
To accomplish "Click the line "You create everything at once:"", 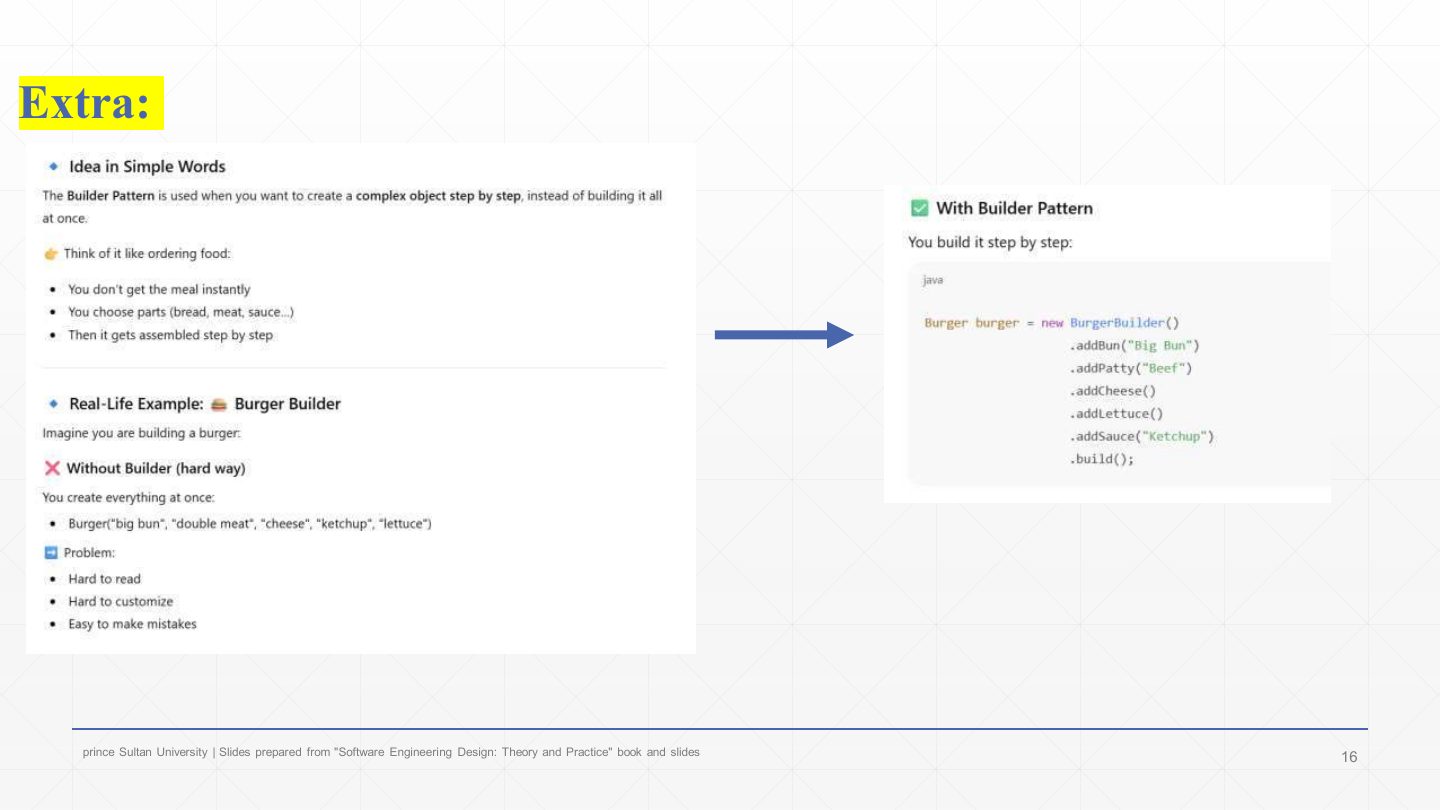I will point(128,497).
